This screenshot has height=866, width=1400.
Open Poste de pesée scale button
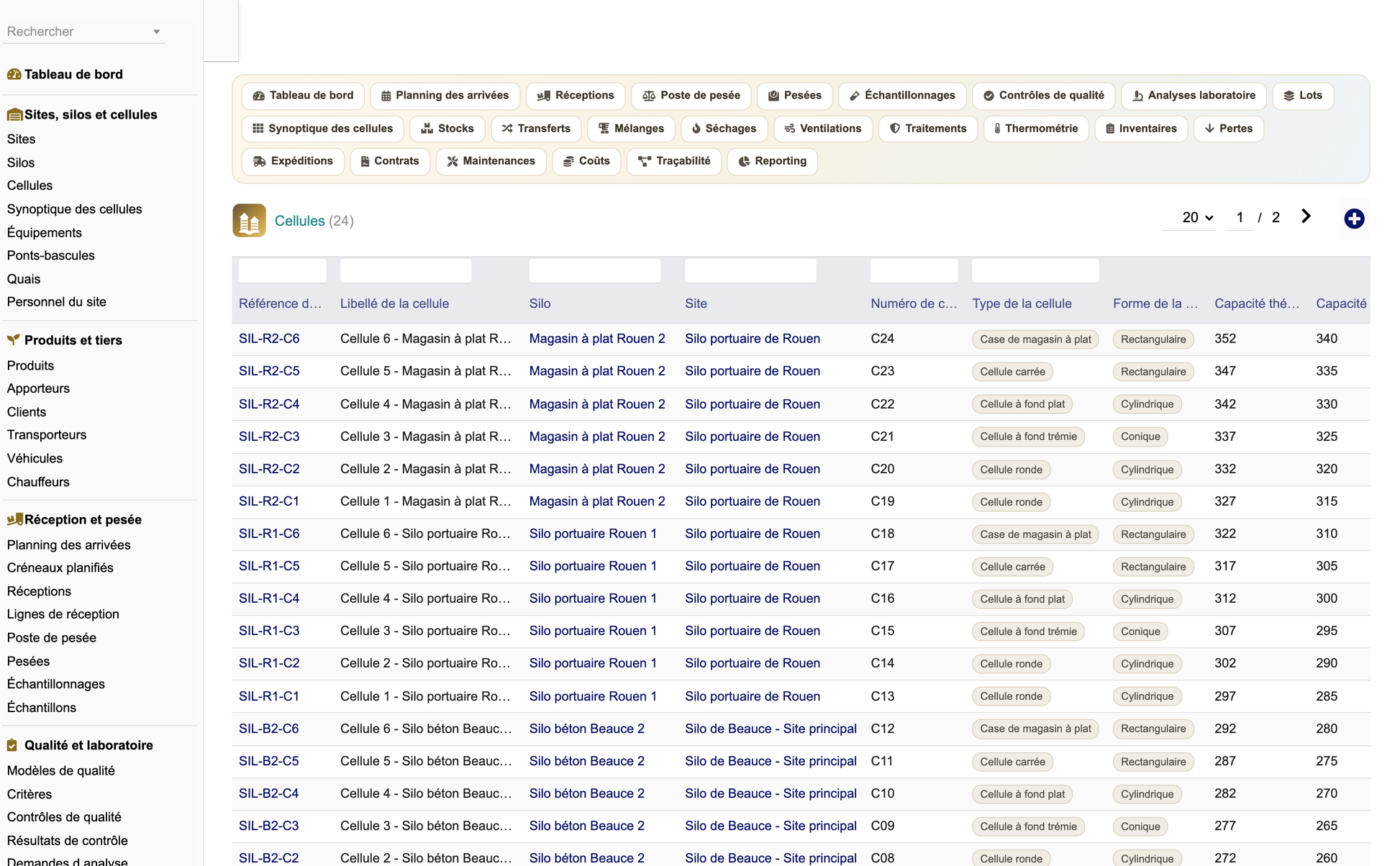click(x=691, y=96)
